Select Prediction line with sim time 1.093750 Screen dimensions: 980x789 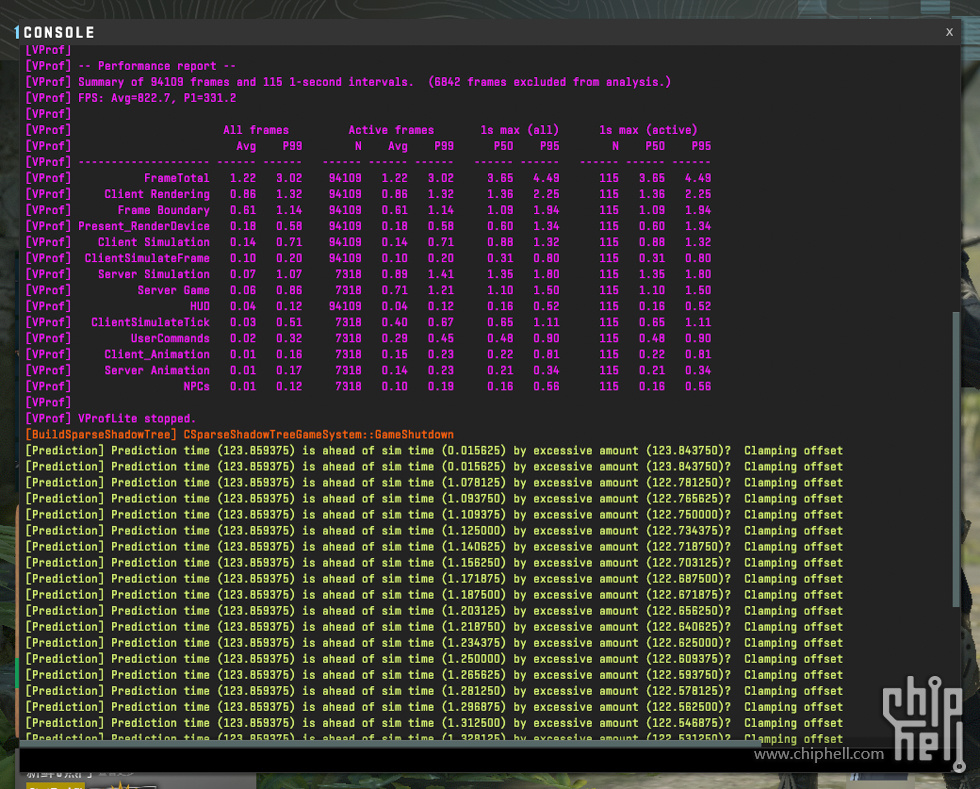(x=434, y=499)
